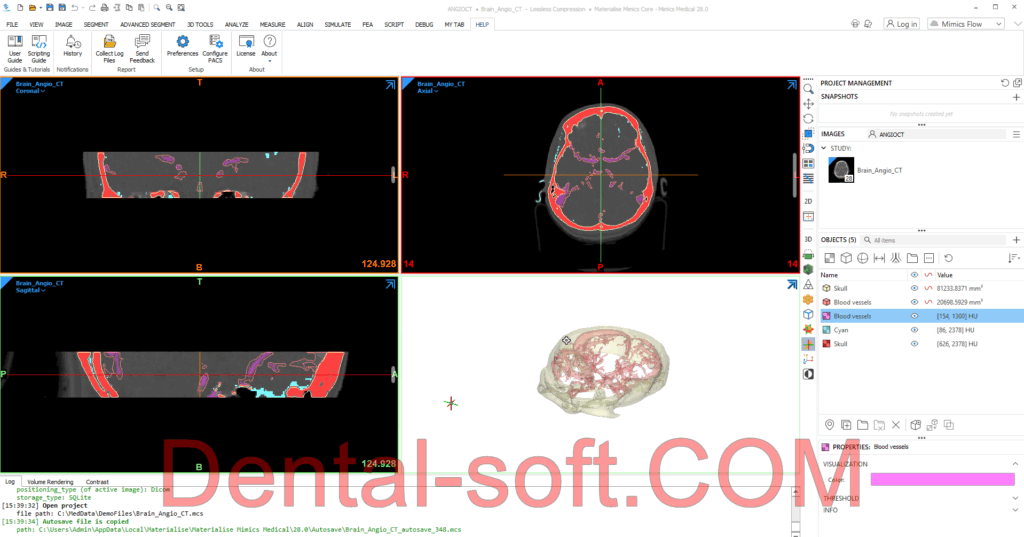Click the undo arrow
This screenshot has height=537, width=1024.
[74, 8]
